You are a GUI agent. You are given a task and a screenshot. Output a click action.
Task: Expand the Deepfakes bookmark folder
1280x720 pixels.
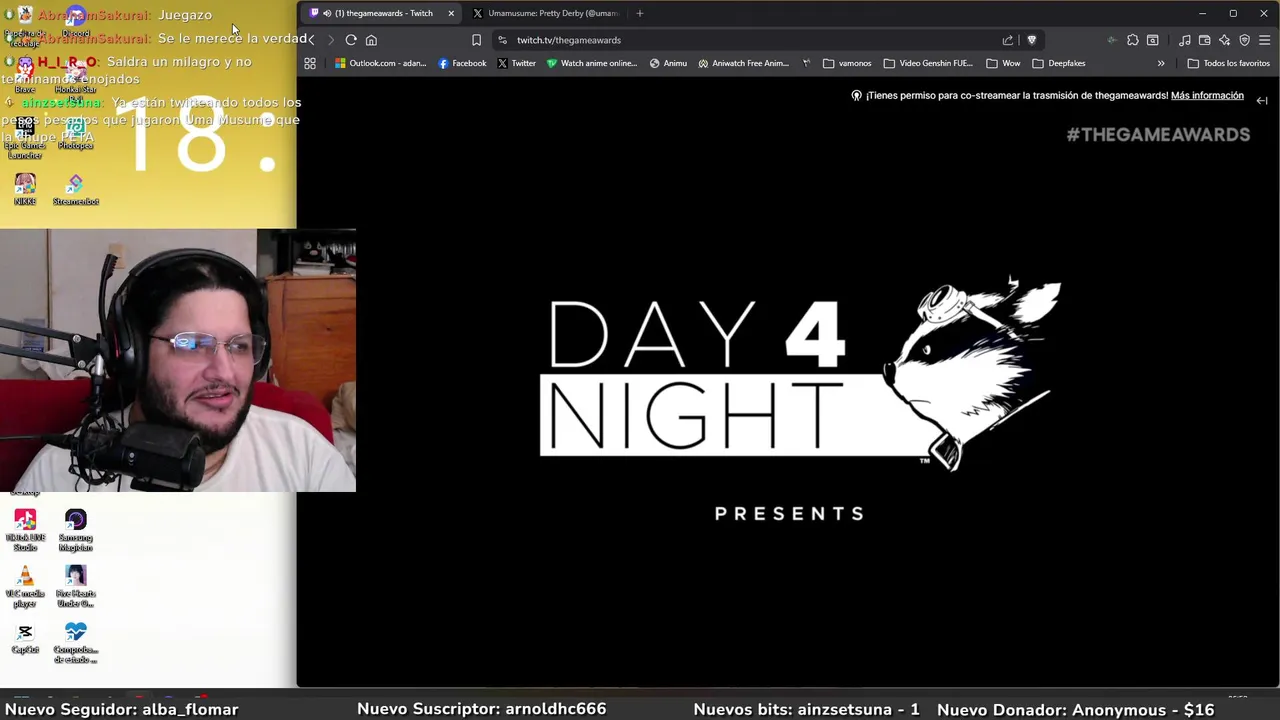tap(1058, 63)
